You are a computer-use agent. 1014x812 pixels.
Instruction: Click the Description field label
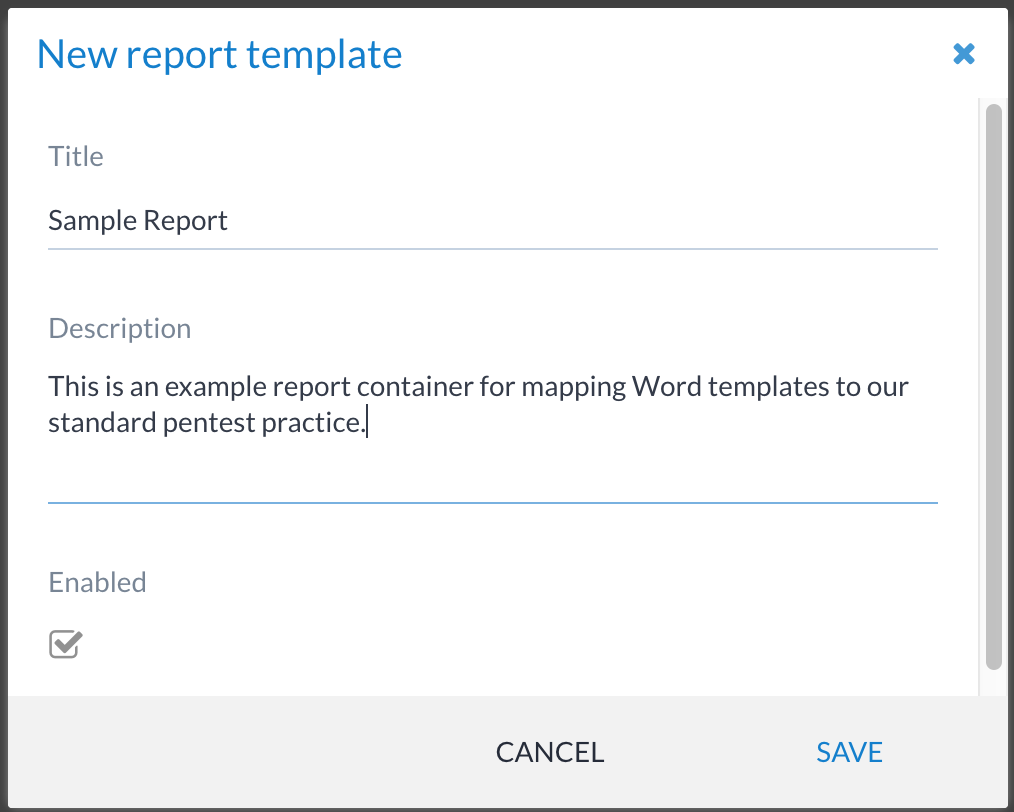pos(119,329)
